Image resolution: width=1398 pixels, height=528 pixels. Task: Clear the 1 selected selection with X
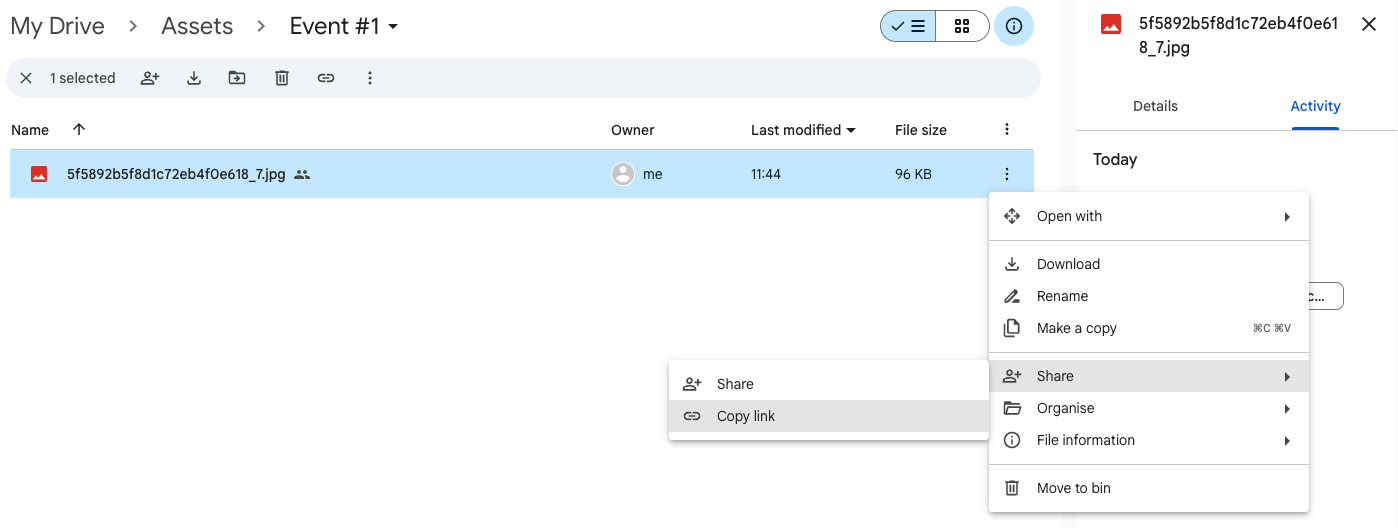pos(26,78)
